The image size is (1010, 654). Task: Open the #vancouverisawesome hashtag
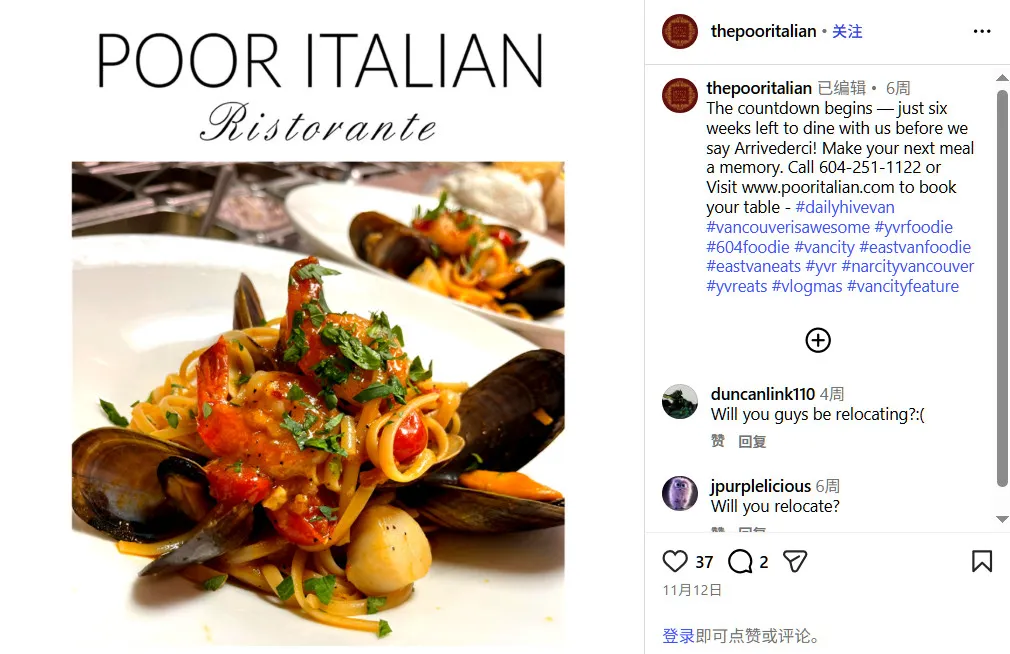pyautogui.click(x=788, y=227)
